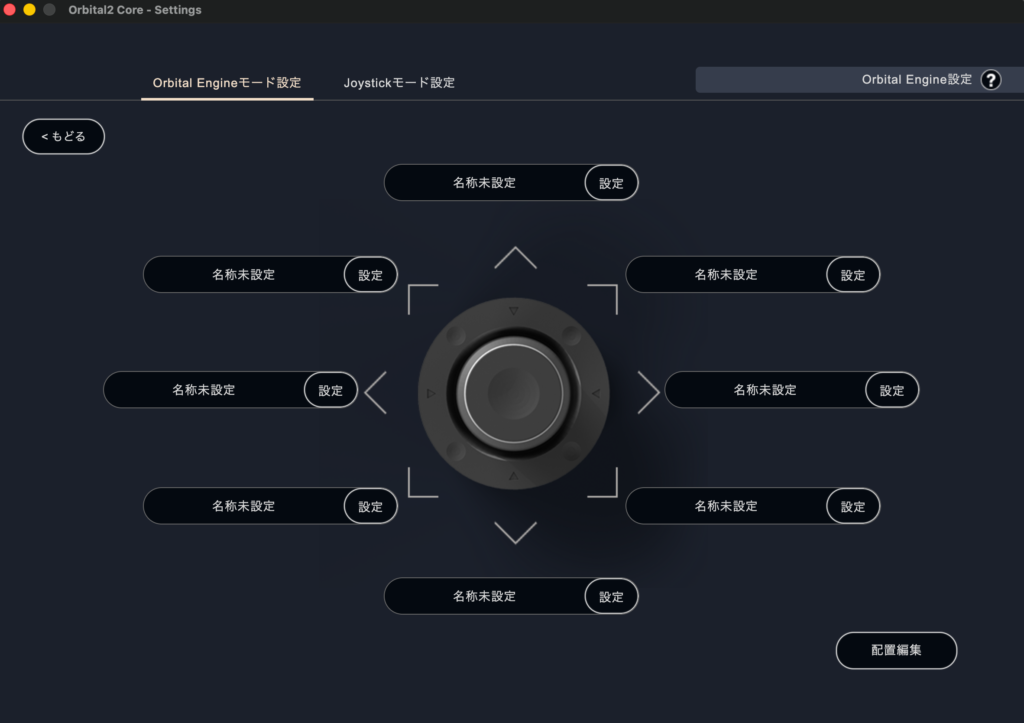Click 設定 for the bottom (down) slot
1024x723 pixels.
click(x=611, y=596)
